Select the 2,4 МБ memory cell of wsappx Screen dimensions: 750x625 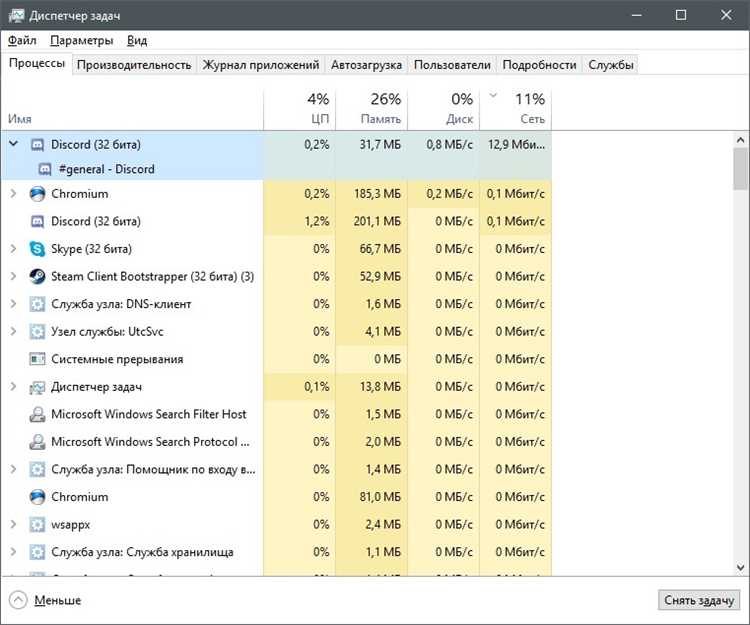(x=372, y=525)
